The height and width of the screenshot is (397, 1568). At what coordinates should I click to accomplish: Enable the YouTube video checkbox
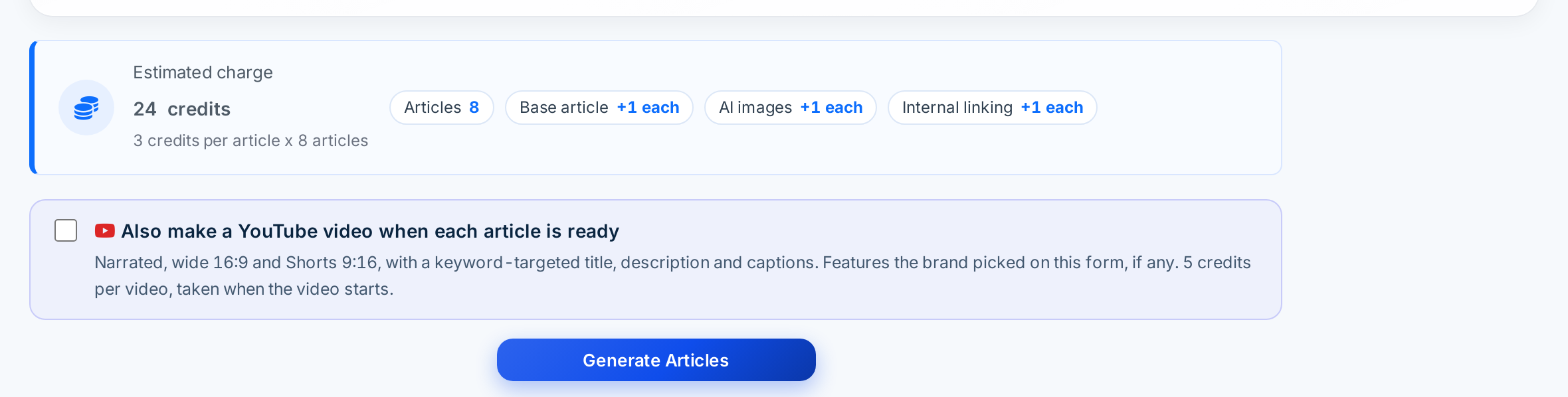pos(66,230)
